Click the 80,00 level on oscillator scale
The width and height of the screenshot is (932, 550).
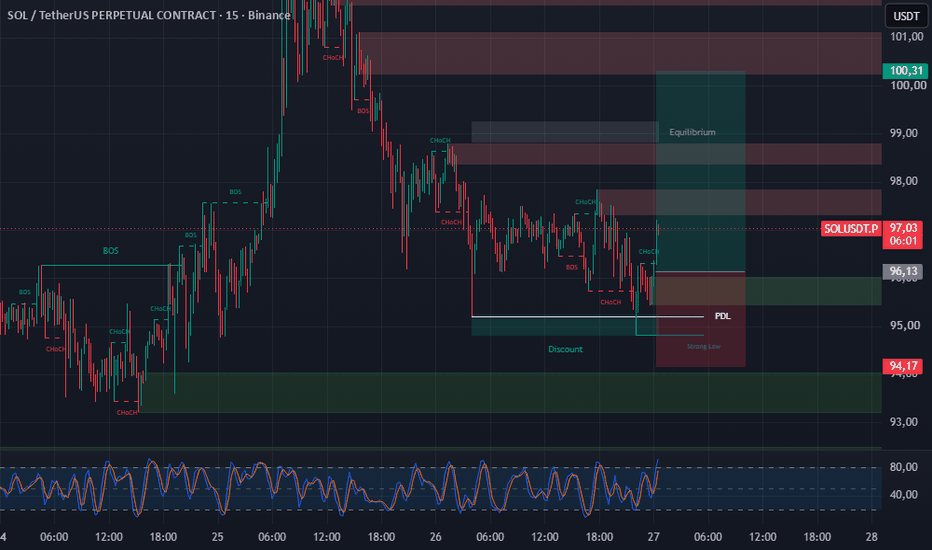(x=903, y=467)
